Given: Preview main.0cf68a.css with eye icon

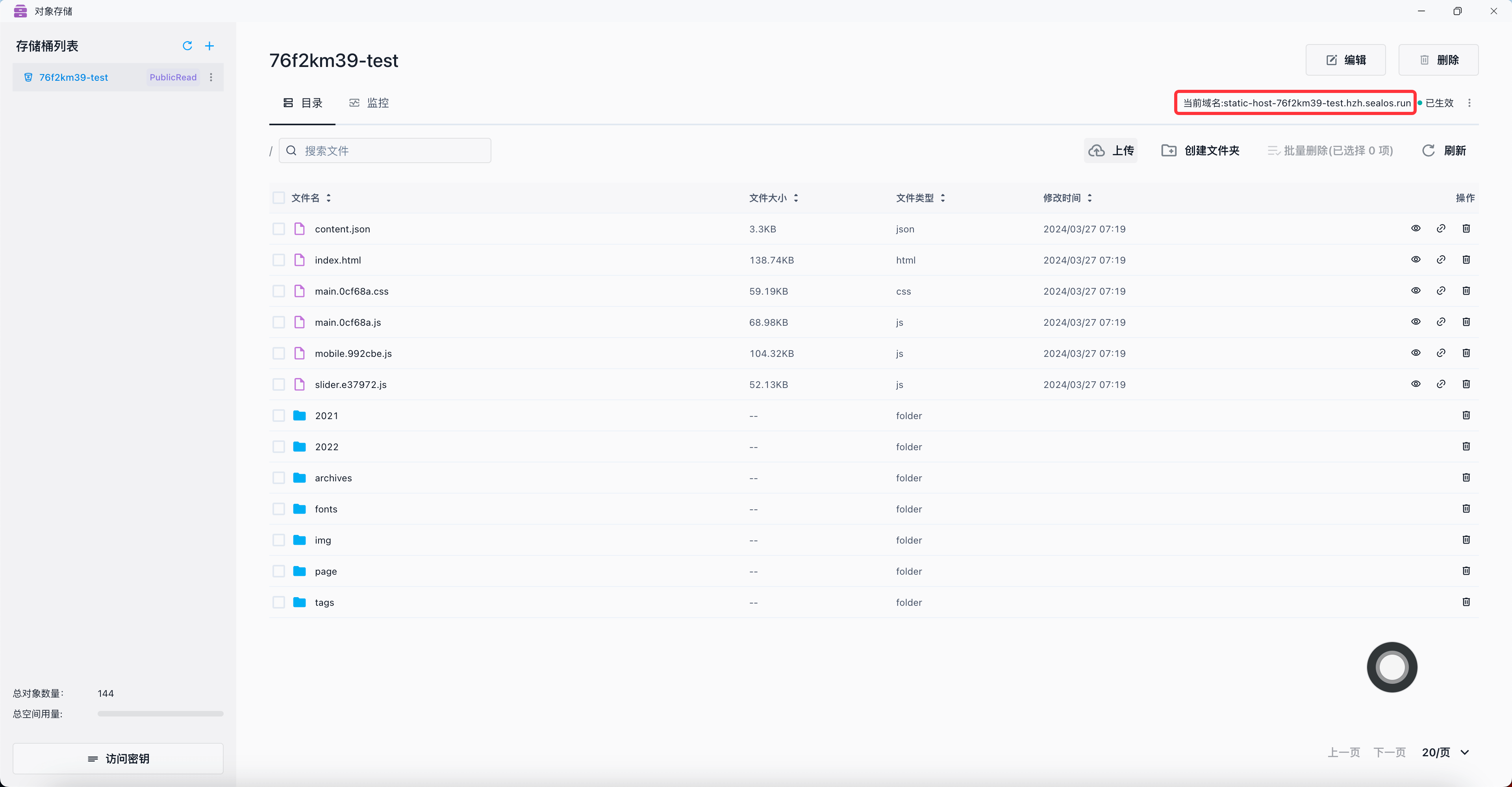Looking at the screenshot, I should coord(1416,291).
